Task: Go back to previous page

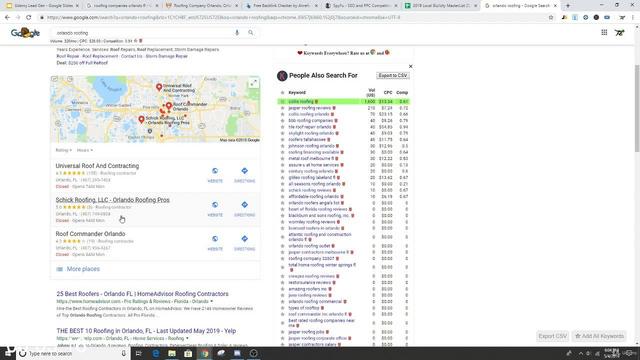Action: [x=7, y=18]
